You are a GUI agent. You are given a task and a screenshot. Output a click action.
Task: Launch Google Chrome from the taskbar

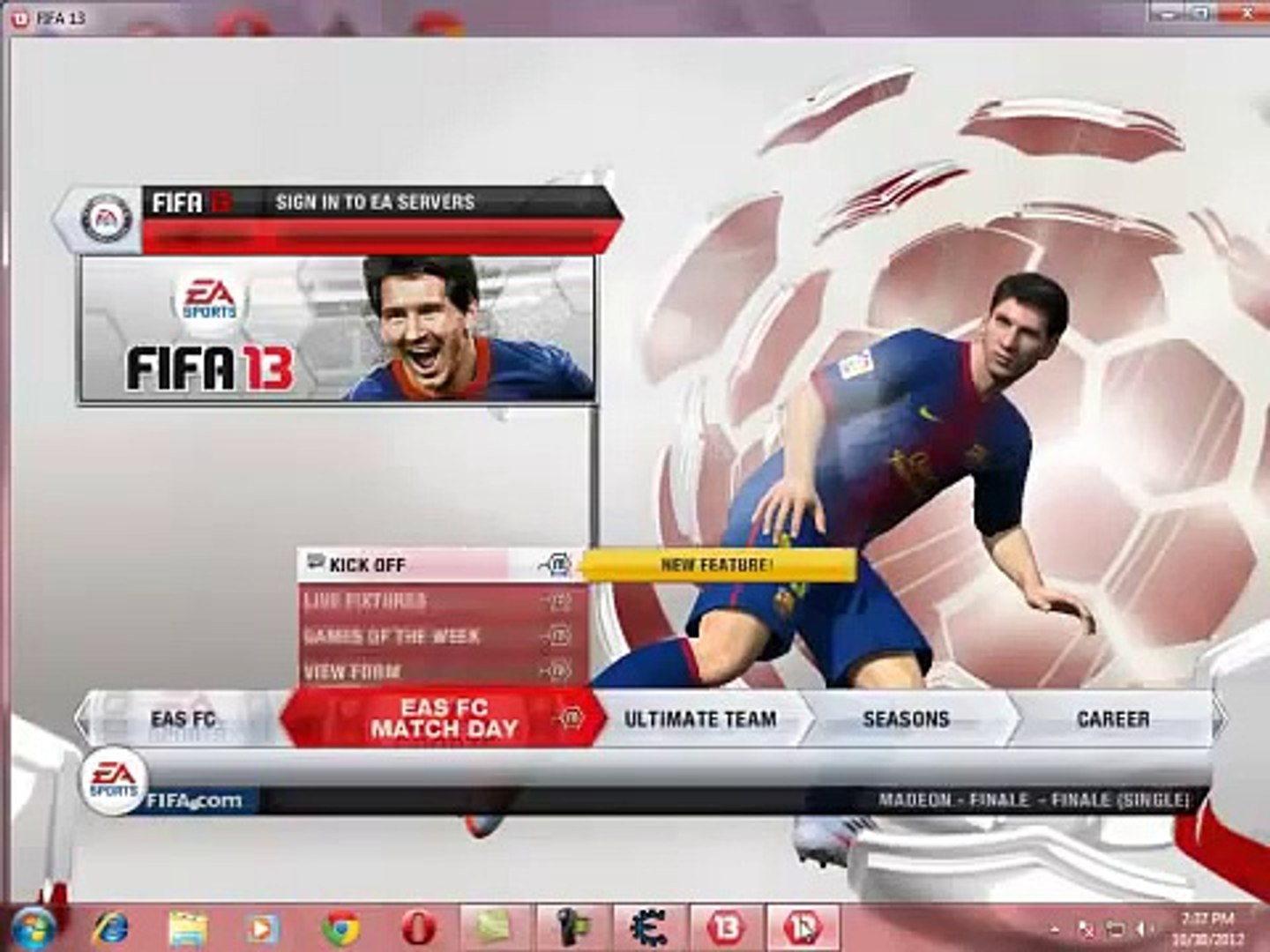340,928
